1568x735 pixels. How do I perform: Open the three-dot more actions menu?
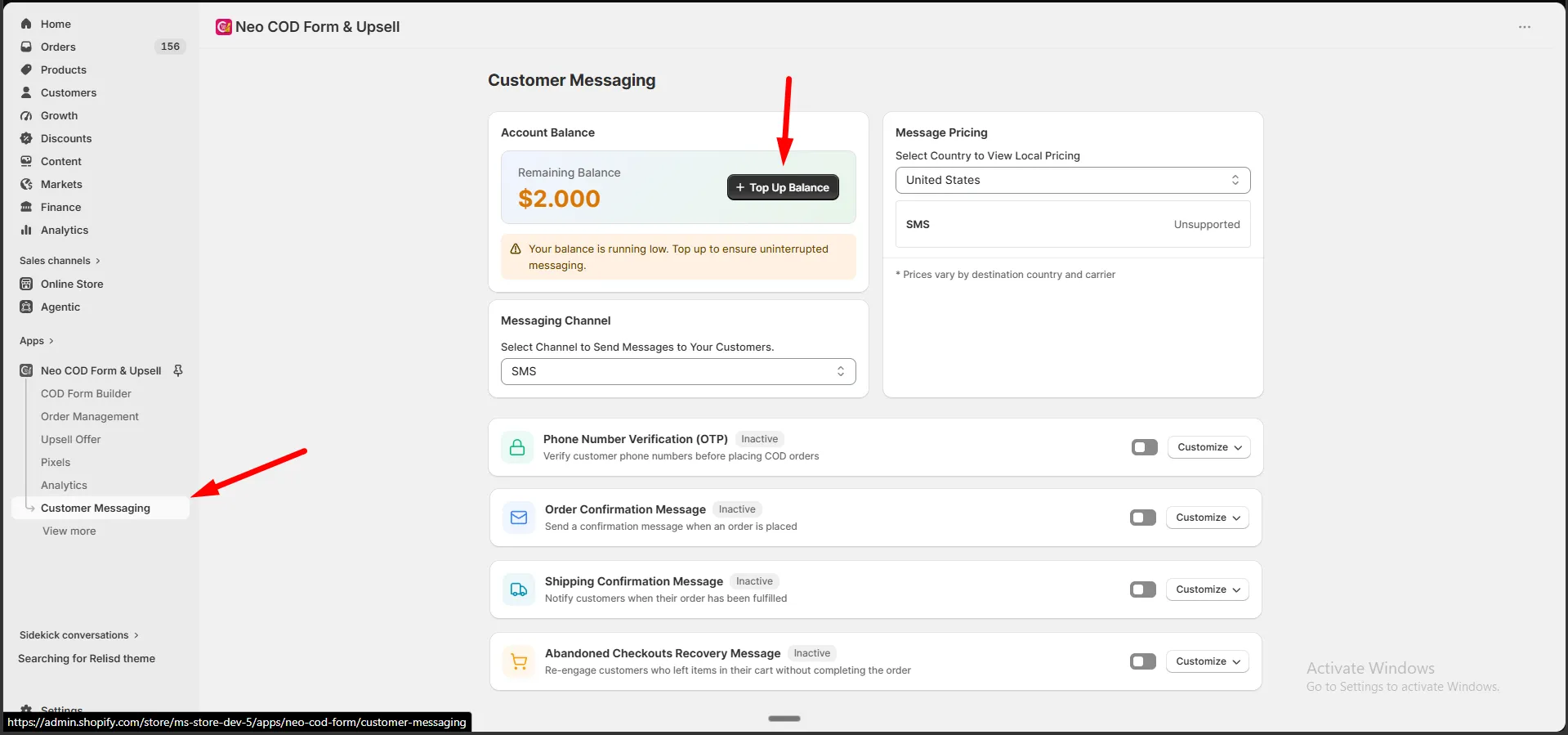[x=1525, y=27]
